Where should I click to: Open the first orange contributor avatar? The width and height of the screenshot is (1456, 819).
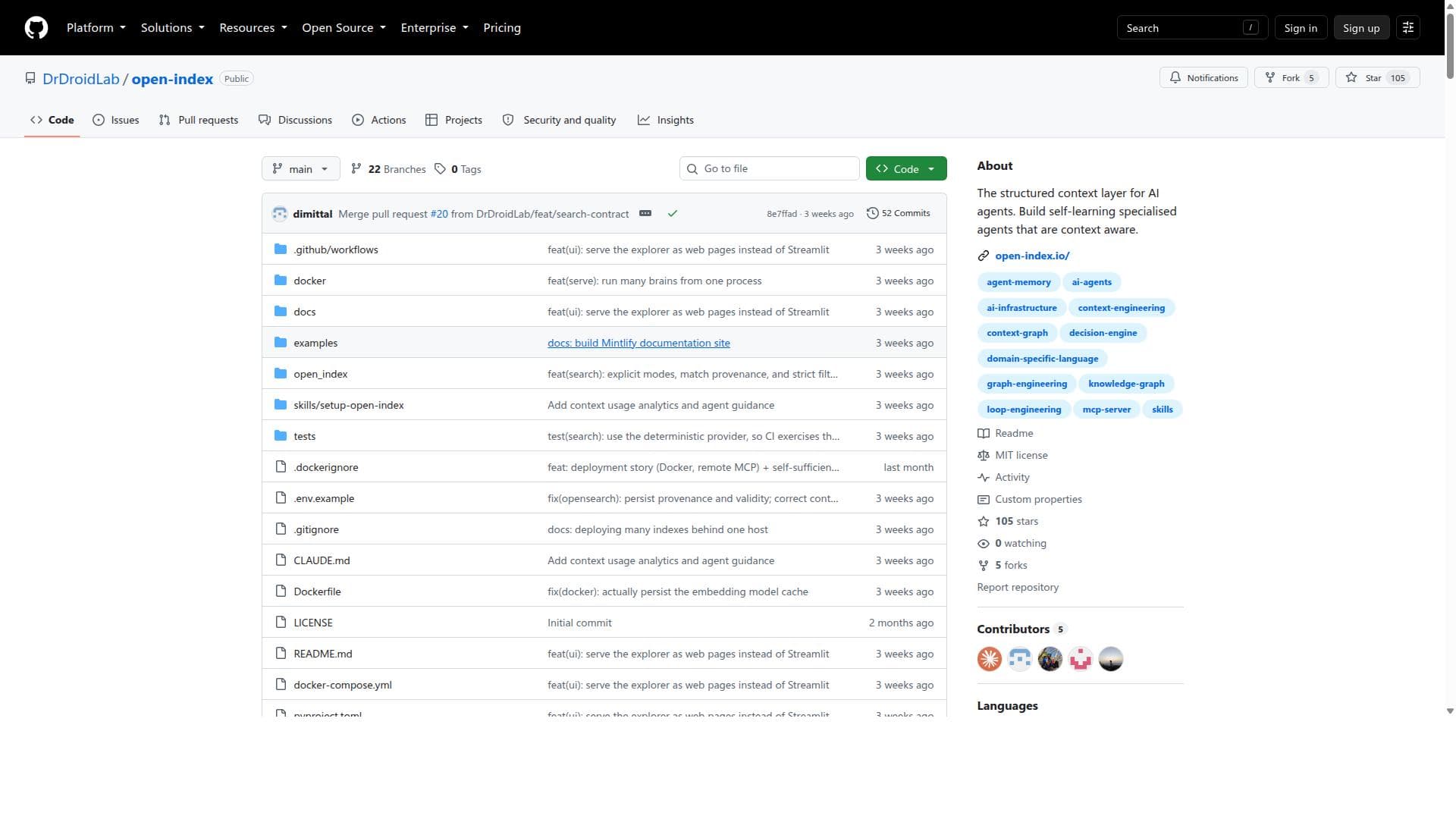click(990, 659)
